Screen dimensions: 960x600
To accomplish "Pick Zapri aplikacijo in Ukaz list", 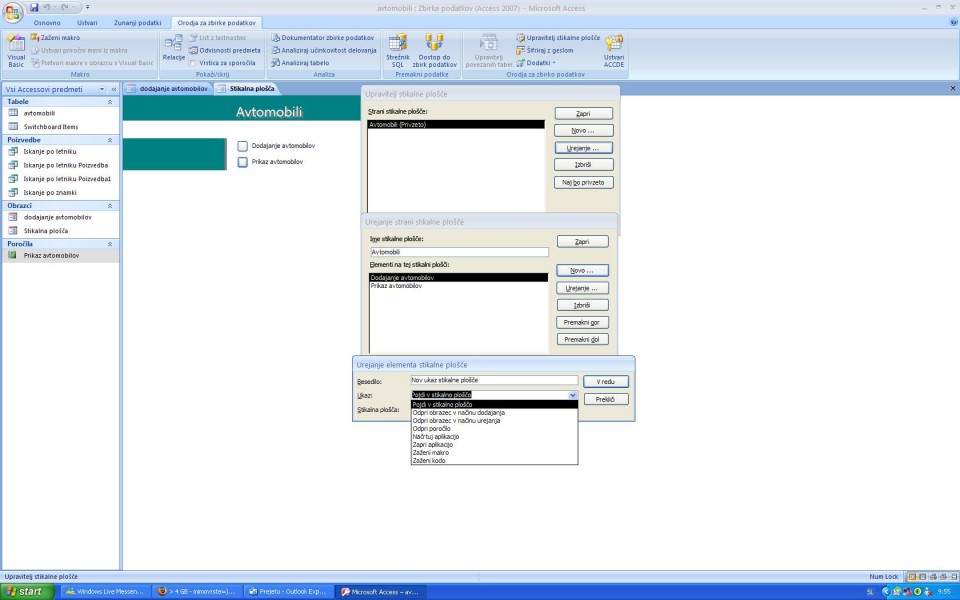I will coord(494,444).
